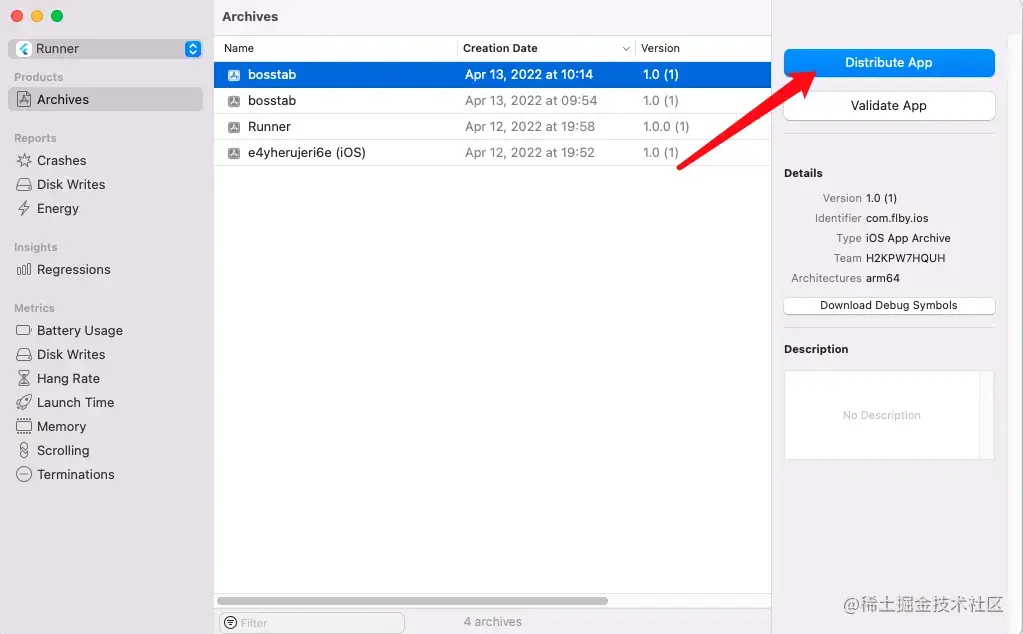The image size is (1023, 634).
Task: Select Archives in the sidebar
Action: [x=105, y=99]
